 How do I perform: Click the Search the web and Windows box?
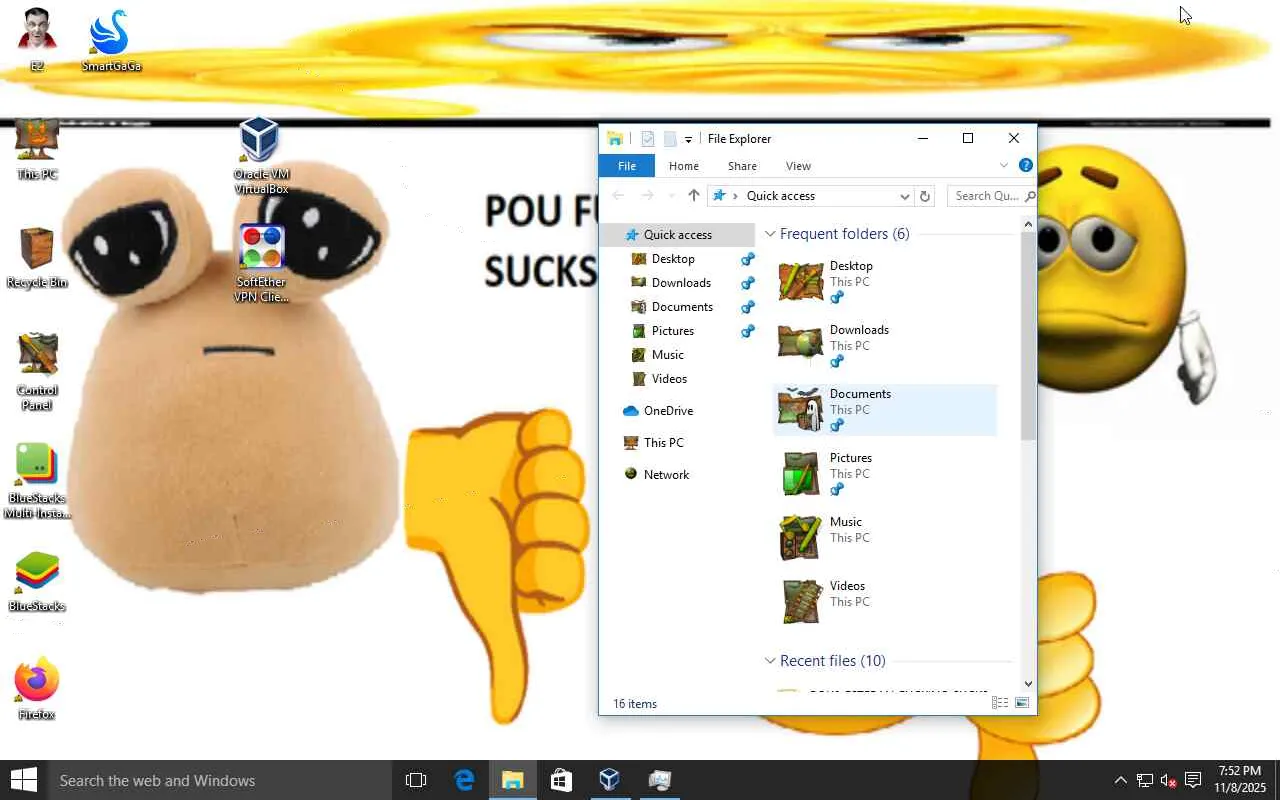point(220,780)
